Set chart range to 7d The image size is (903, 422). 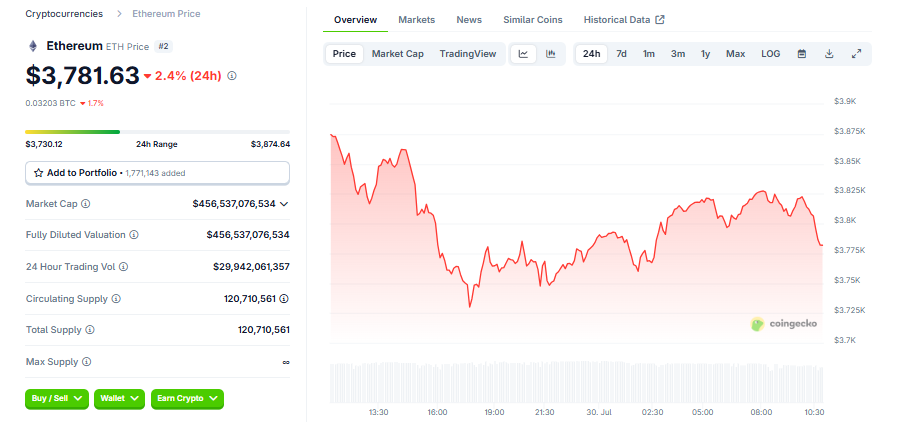tap(621, 54)
